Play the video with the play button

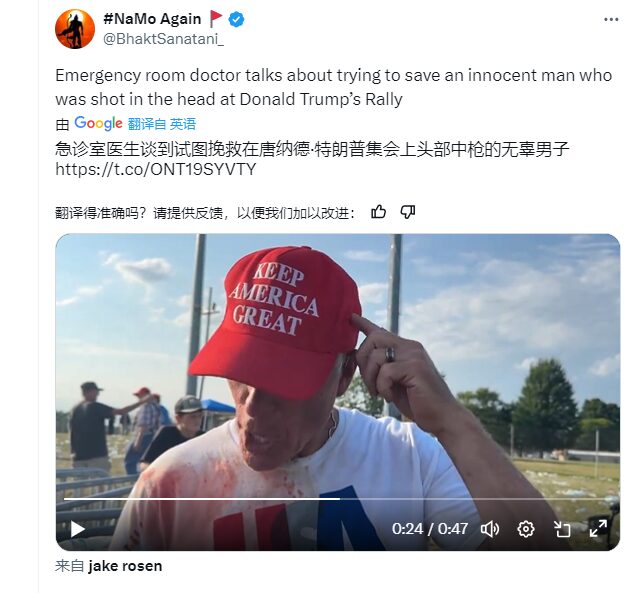(x=77, y=529)
